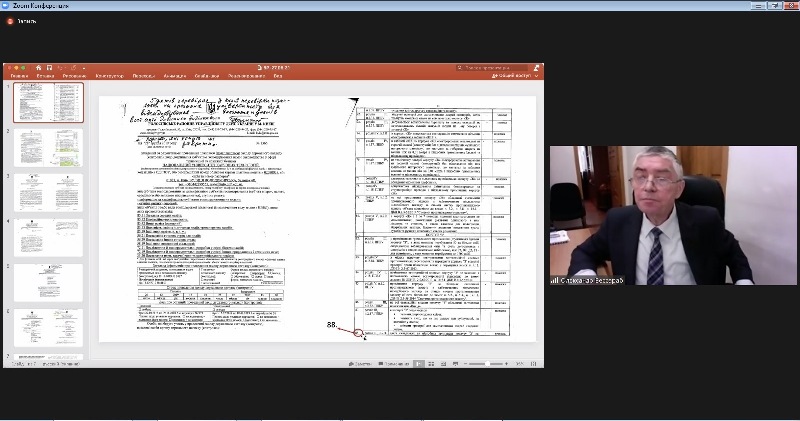Click the document title in PowerPoint title bar

coord(274,67)
